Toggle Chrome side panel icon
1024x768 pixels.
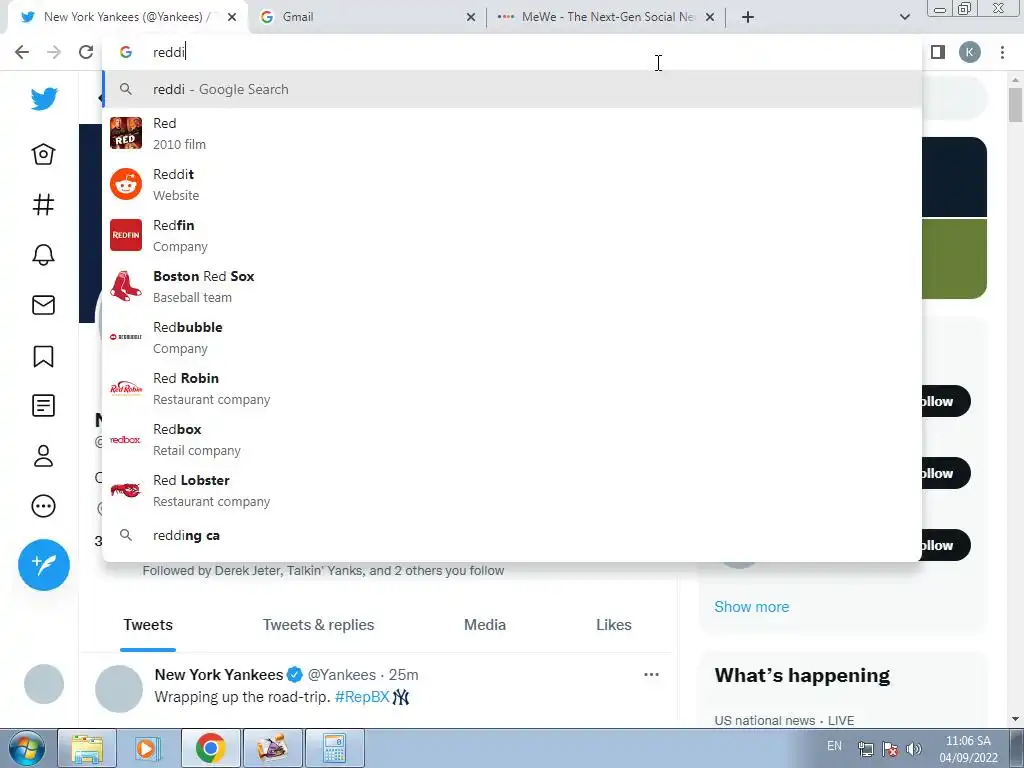pyautogui.click(x=938, y=52)
